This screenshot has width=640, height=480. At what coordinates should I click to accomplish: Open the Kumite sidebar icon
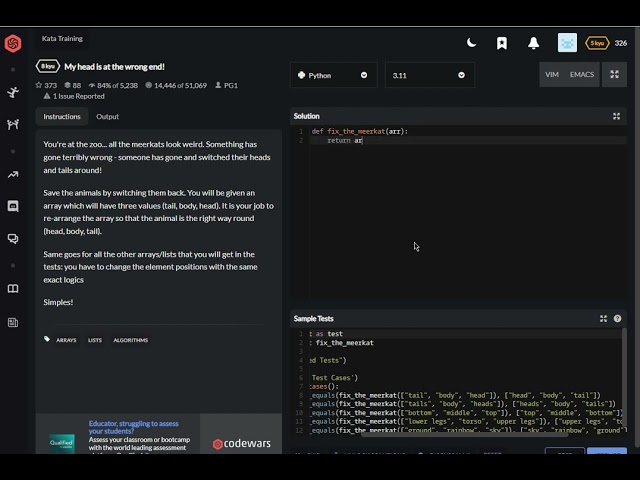(x=13, y=124)
